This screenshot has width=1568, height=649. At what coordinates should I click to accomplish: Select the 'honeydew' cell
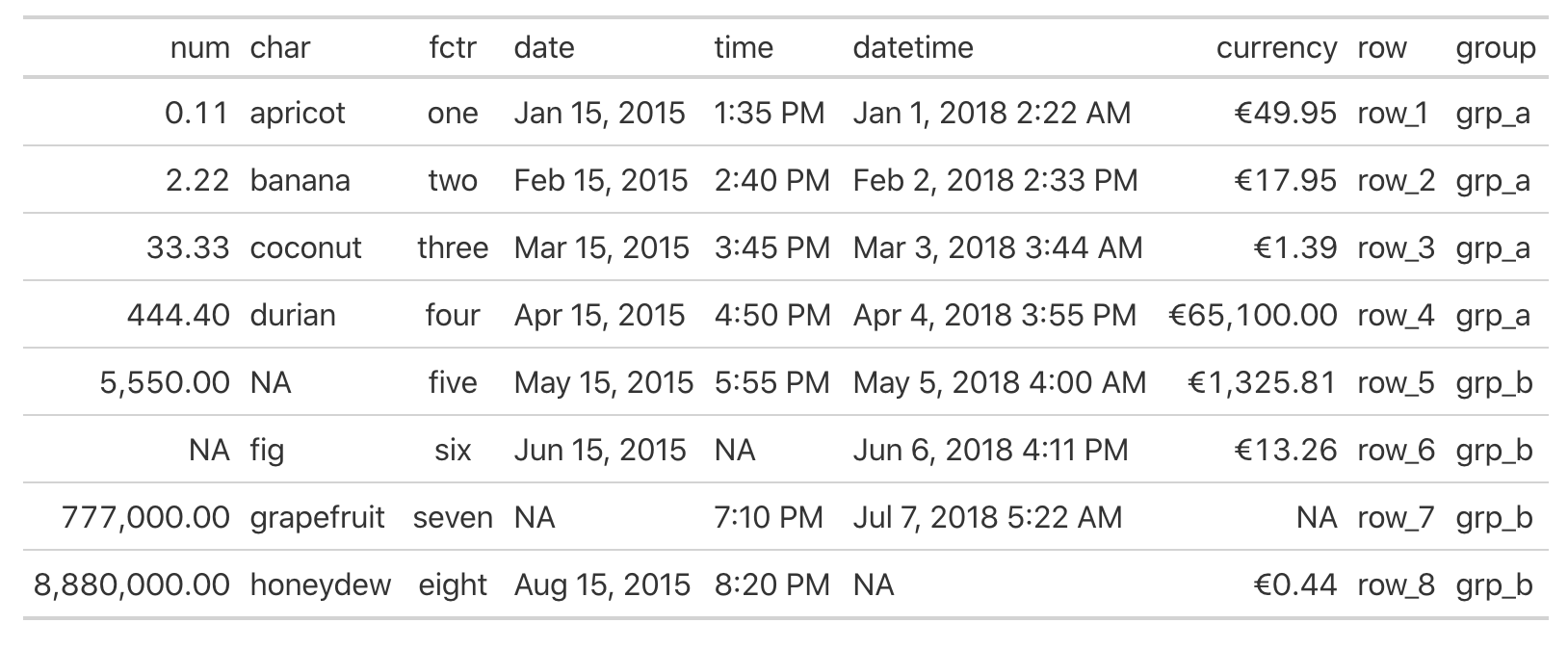[321, 585]
